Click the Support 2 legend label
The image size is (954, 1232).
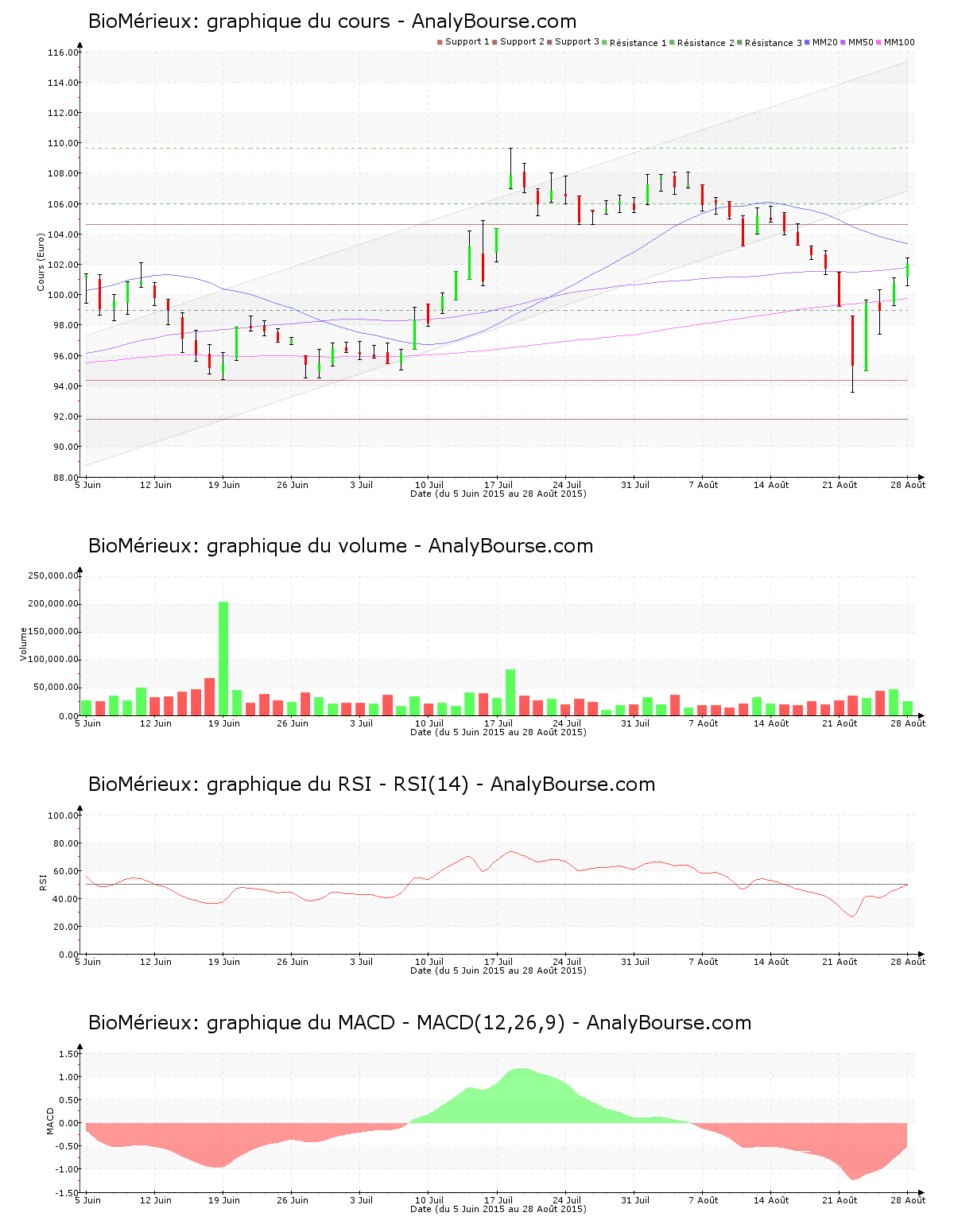(522, 42)
